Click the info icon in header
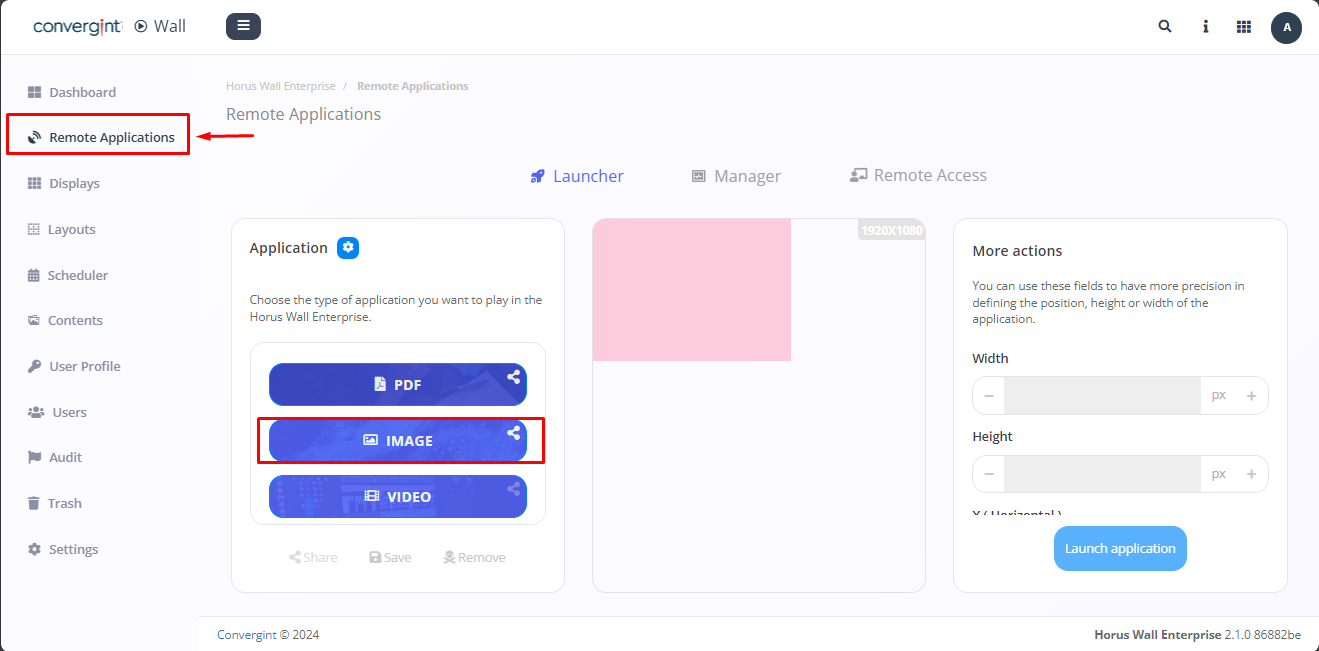Viewport: 1319px width, 651px height. (x=1206, y=27)
